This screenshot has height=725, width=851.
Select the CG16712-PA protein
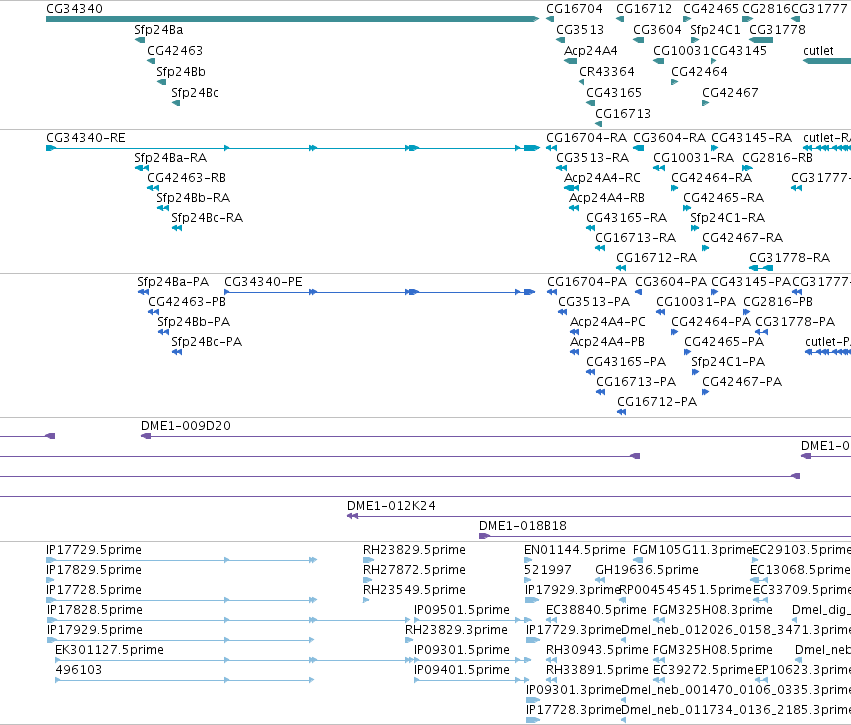(x=621, y=412)
